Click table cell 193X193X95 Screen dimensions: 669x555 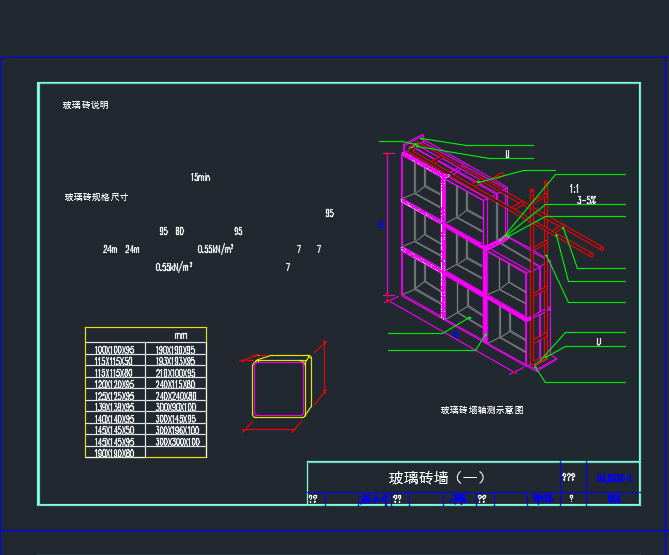[175, 361]
